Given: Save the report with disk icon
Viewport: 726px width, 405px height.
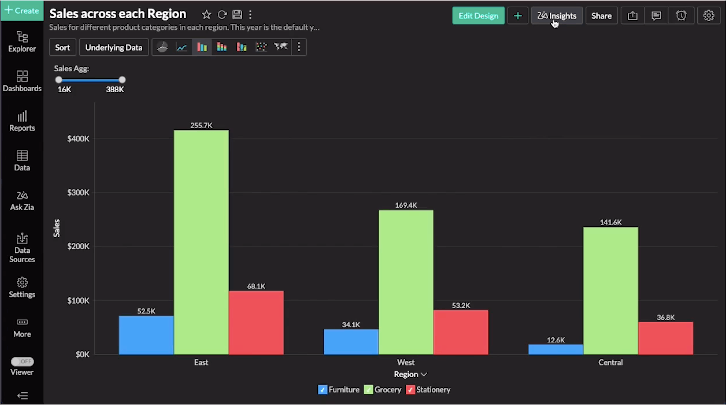Looking at the screenshot, I should (237, 15).
